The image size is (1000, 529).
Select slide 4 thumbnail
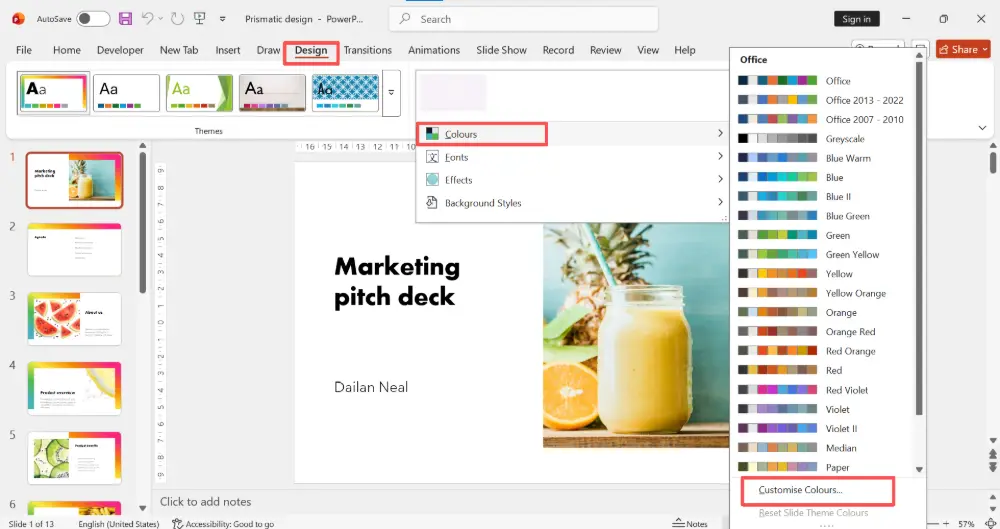pos(75,388)
